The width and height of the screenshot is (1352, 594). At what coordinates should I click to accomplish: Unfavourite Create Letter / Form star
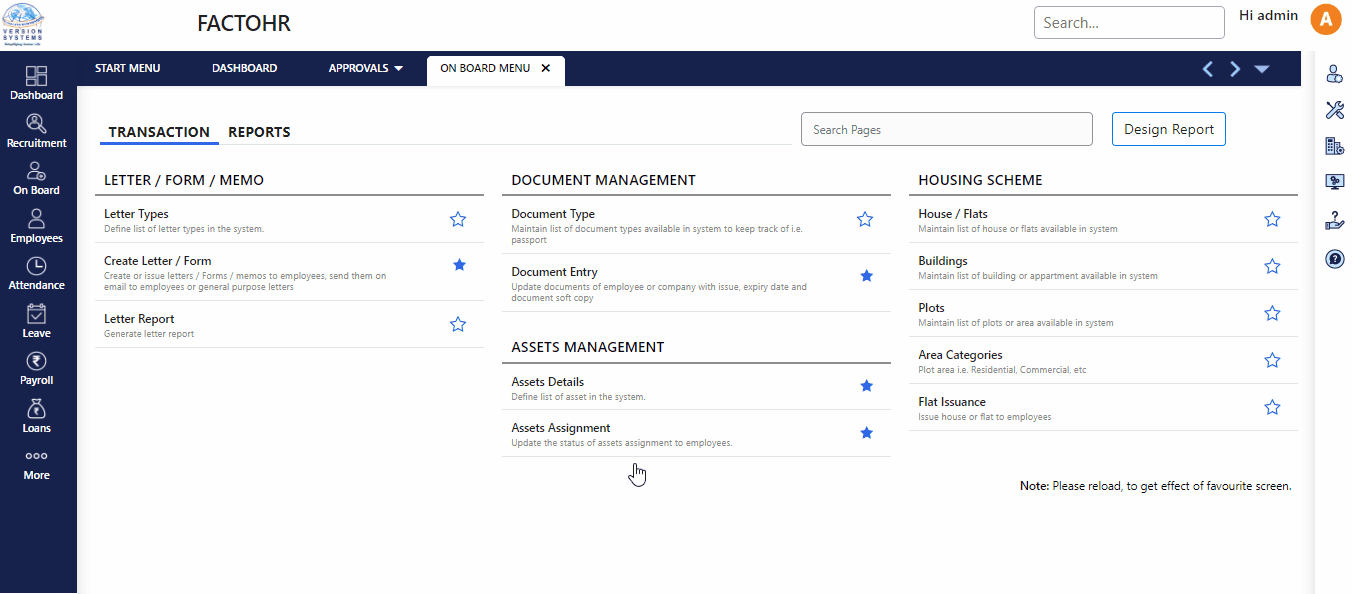click(x=459, y=265)
